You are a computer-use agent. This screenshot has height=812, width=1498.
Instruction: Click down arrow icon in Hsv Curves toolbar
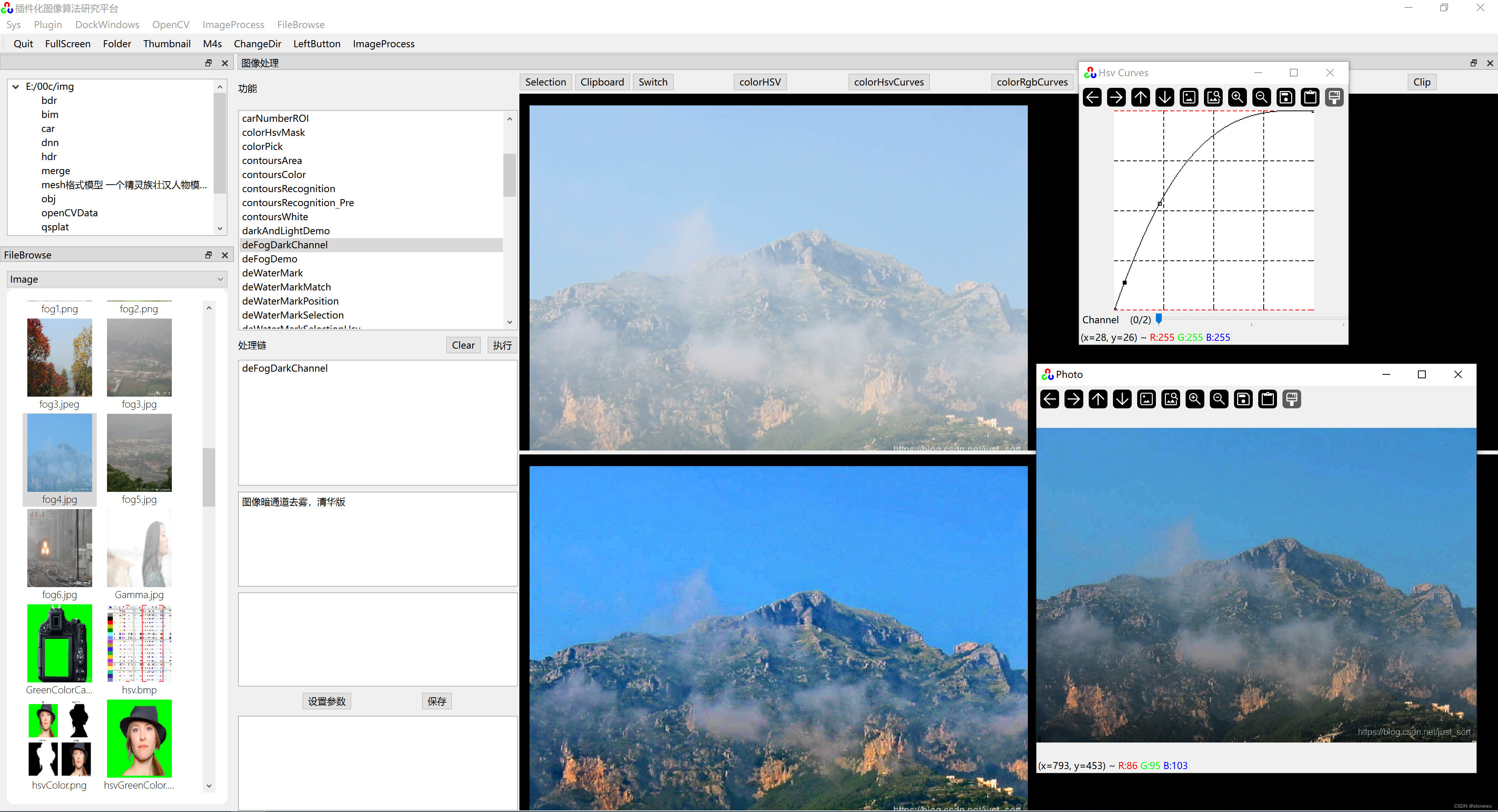click(1165, 97)
